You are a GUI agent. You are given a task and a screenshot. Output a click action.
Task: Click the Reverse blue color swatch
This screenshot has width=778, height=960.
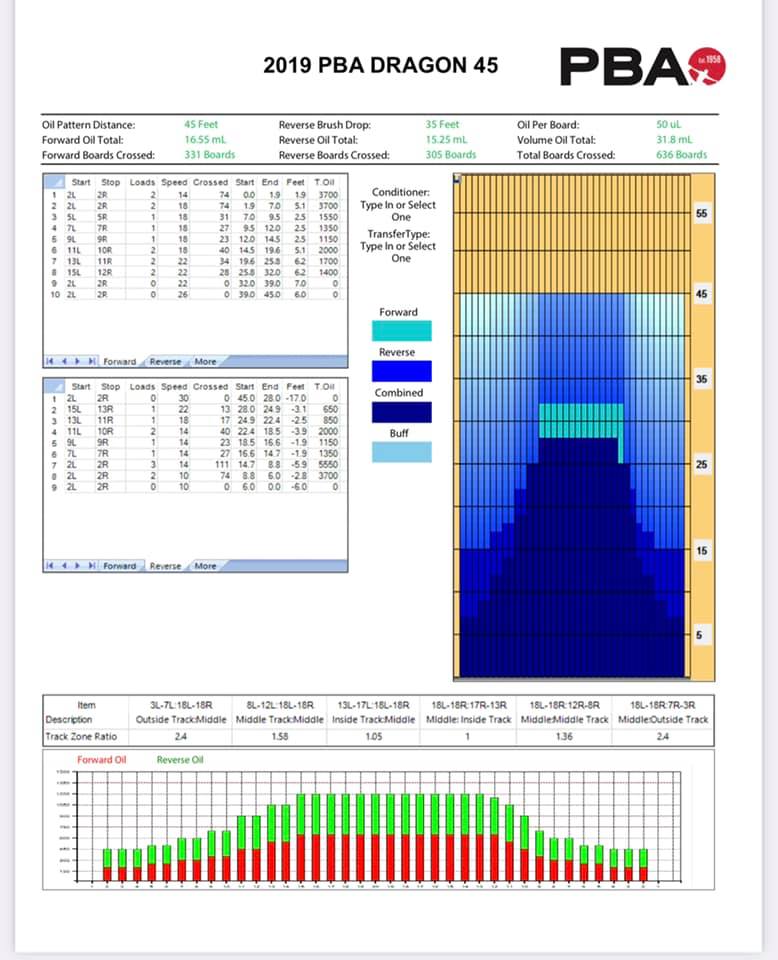click(x=402, y=371)
